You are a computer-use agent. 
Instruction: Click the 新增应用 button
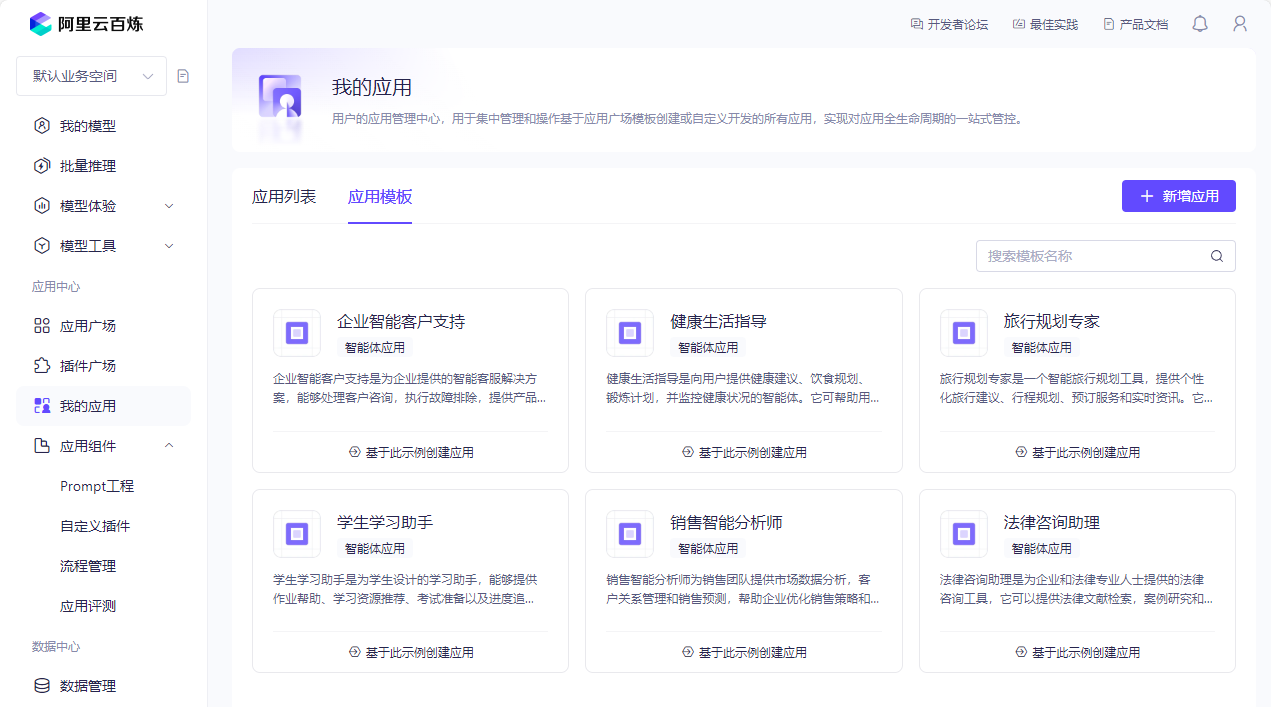[x=1178, y=196]
